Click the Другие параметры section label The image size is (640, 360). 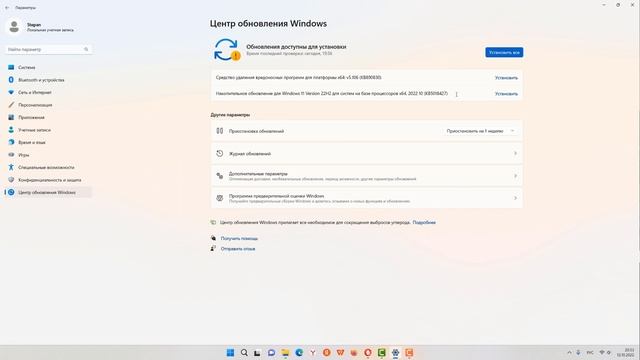click(230, 115)
